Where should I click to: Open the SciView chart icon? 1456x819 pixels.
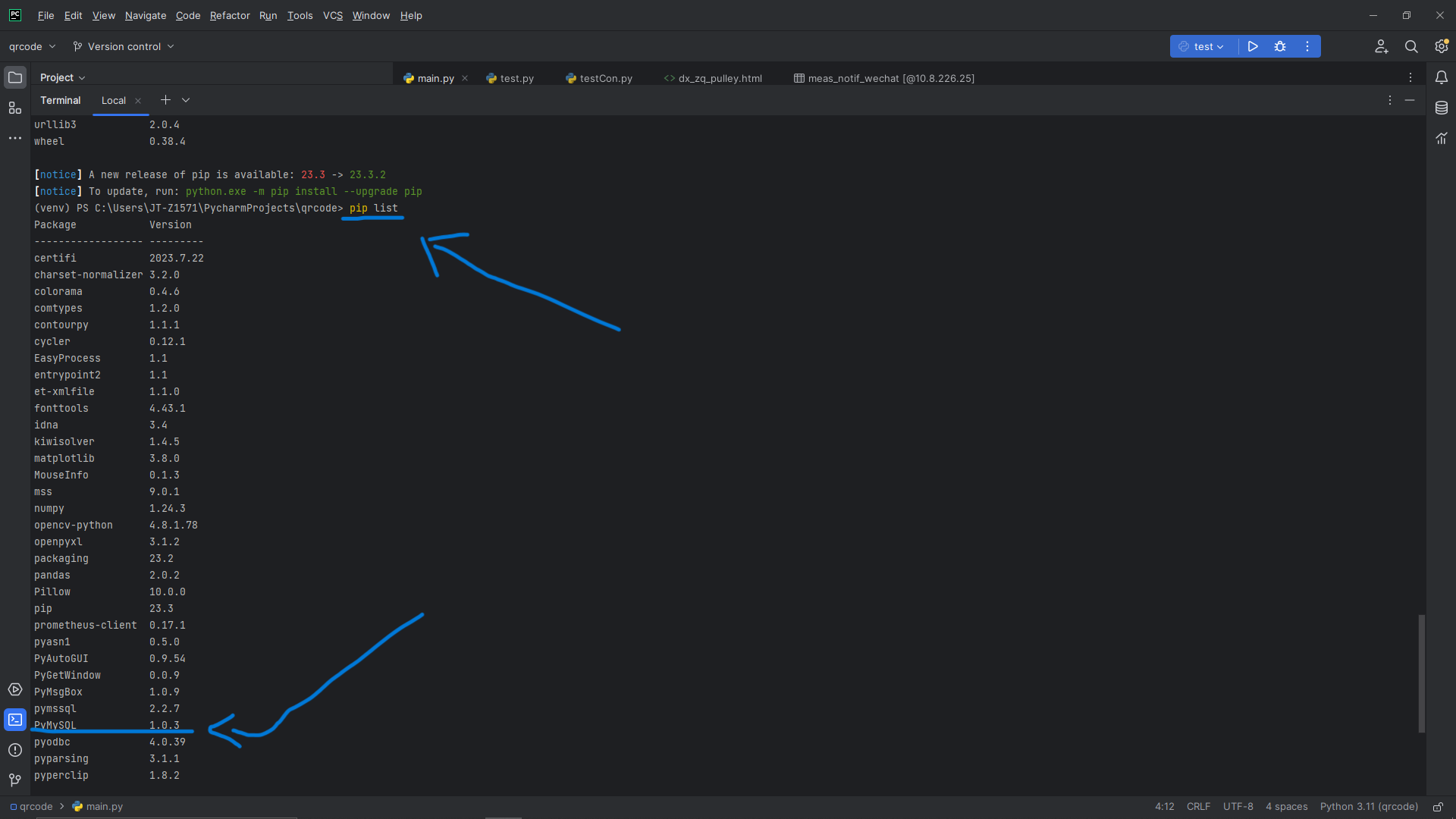[1442, 138]
